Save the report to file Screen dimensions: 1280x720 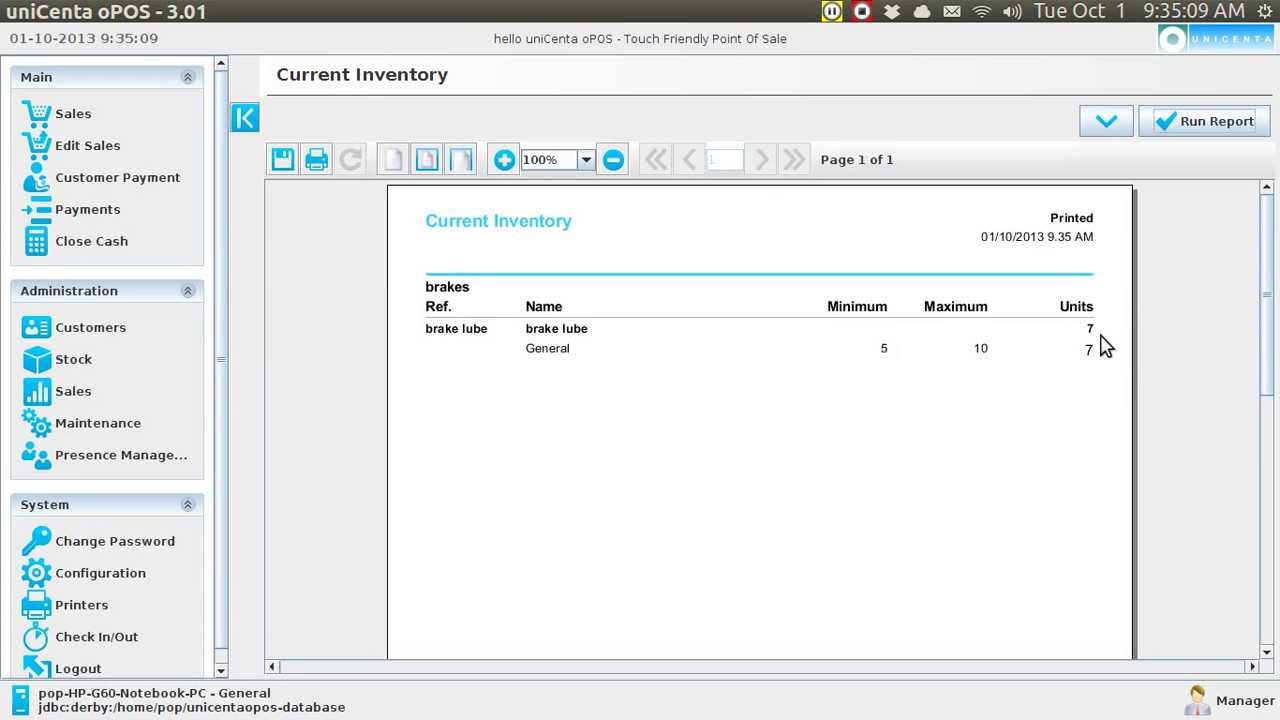coord(283,159)
